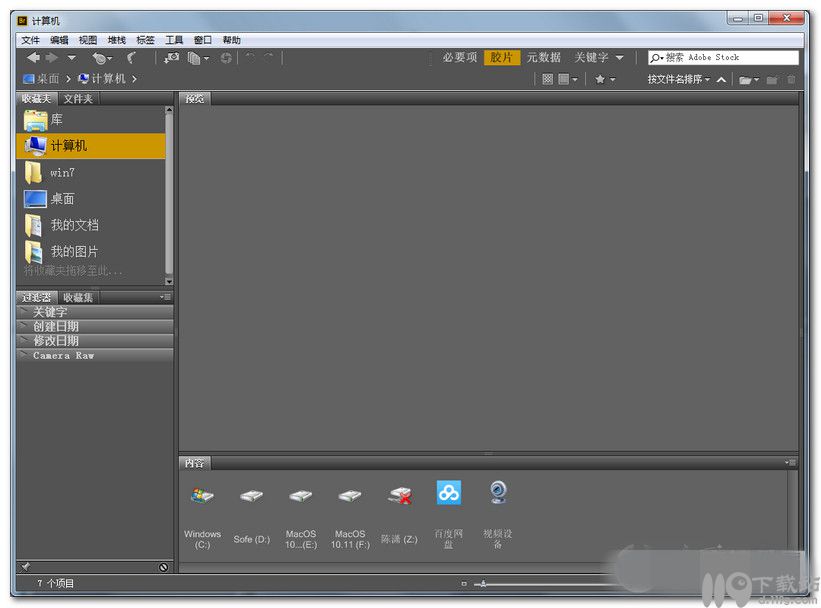The image size is (821, 608).
Task: Click the clear filter icon
Action: click(163, 567)
